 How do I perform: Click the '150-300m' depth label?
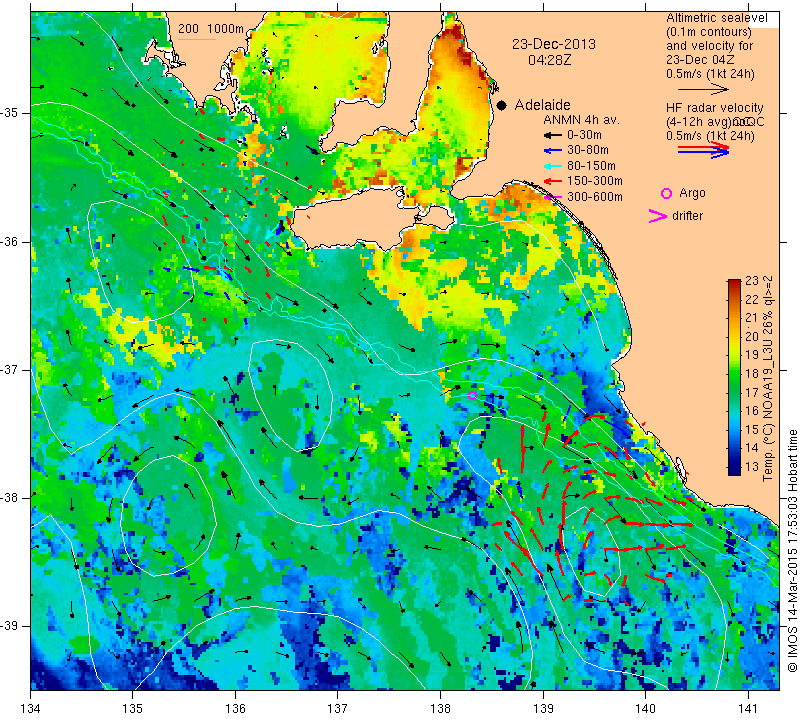(x=595, y=181)
